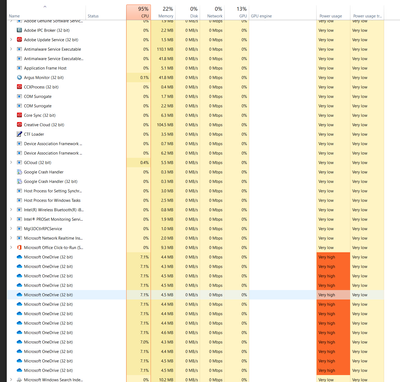The width and height of the screenshot is (400, 382).
Task: Expand the Adobe Update Service group
Action: (11, 40)
